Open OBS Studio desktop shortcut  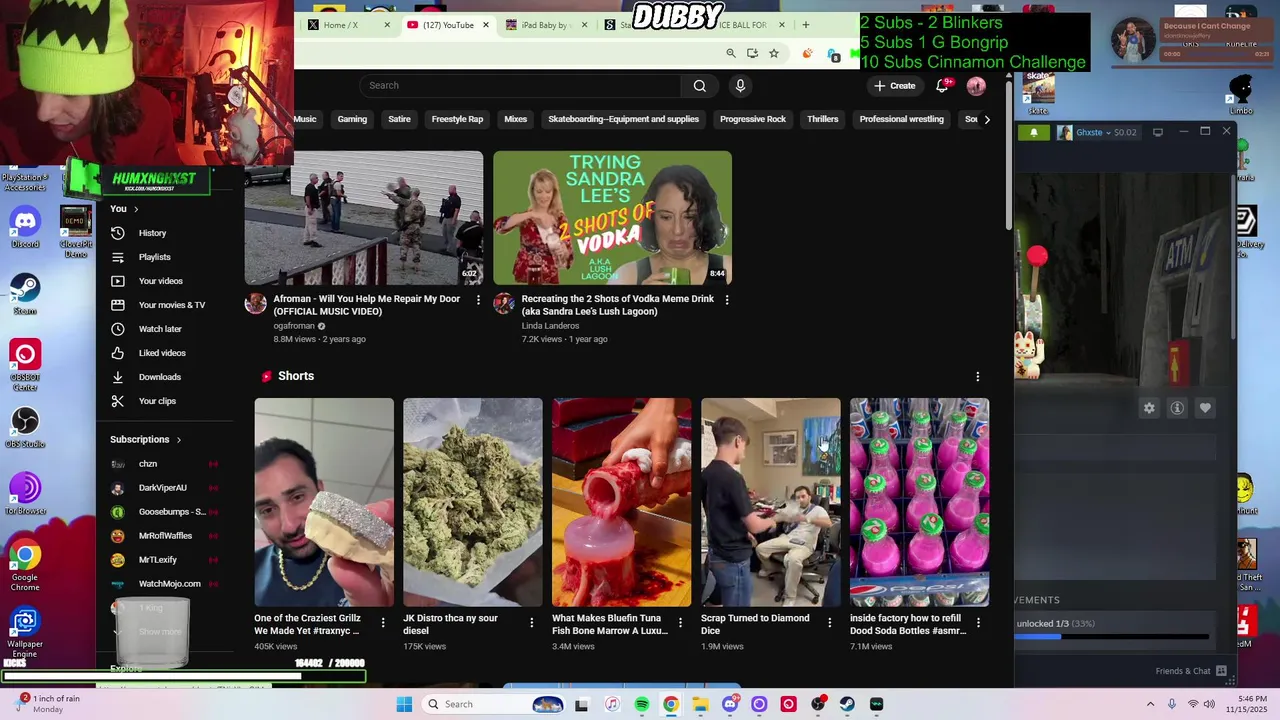click(x=25, y=427)
